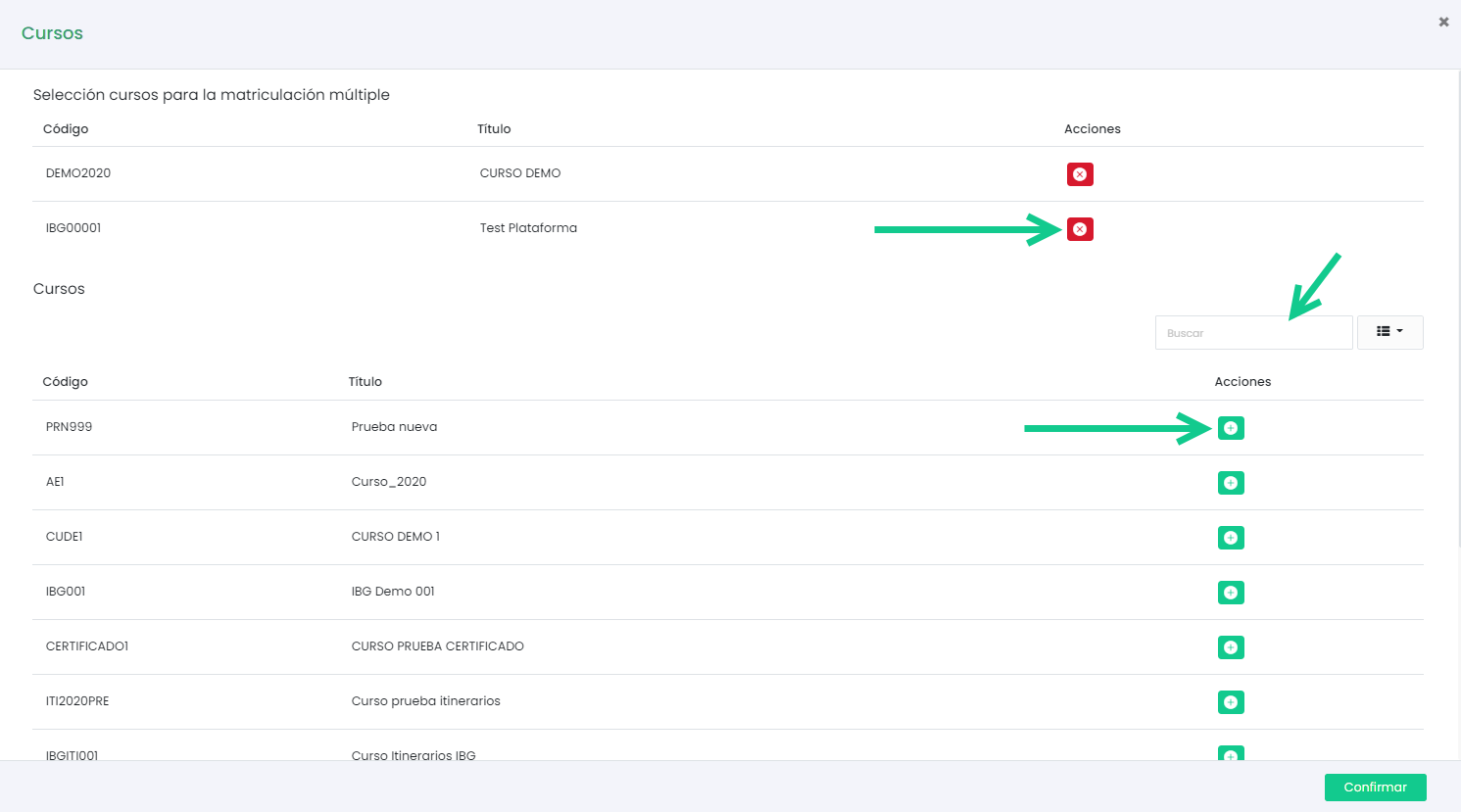Remove IBG00001 Test Plataforma from selection
The width and height of the screenshot is (1461, 812).
click(1079, 229)
